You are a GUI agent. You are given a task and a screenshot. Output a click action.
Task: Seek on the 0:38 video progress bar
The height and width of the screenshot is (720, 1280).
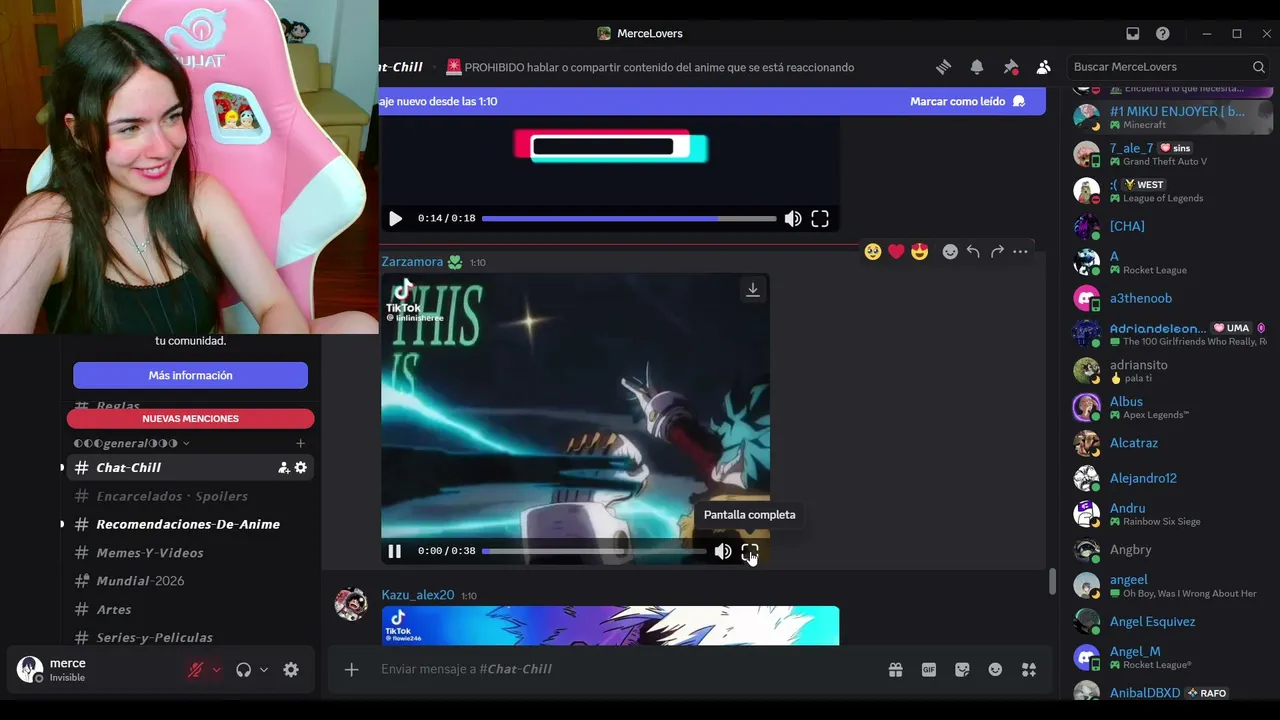pos(594,551)
